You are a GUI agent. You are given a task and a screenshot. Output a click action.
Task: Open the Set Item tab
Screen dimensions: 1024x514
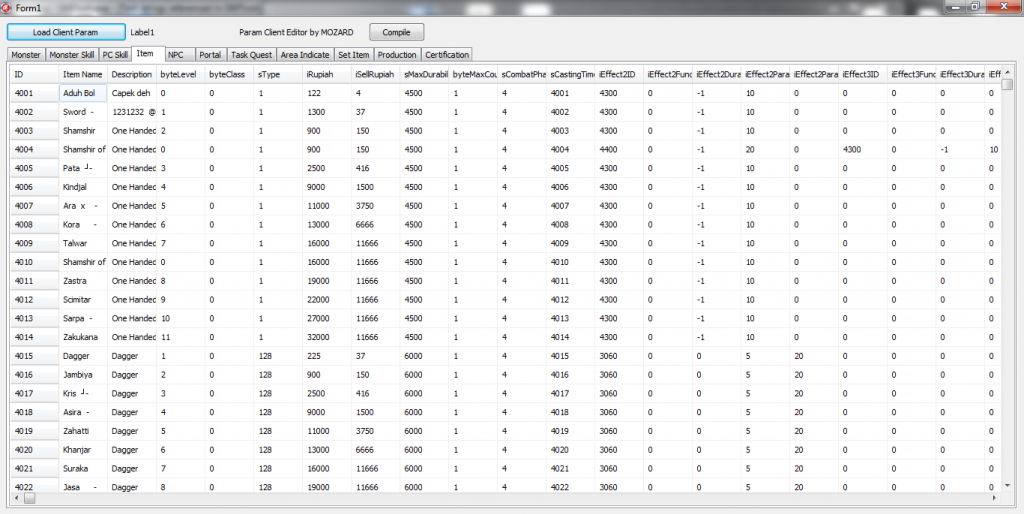pos(354,55)
